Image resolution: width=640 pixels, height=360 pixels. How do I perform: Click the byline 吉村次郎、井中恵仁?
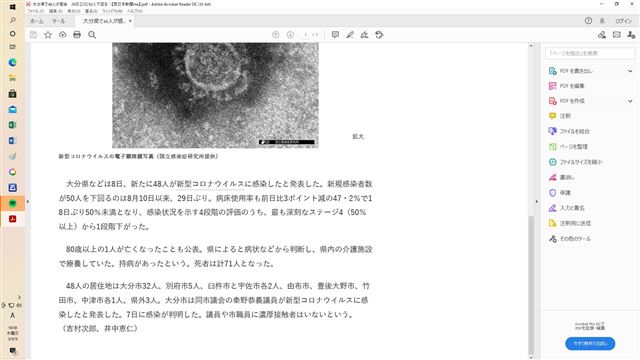(x=100, y=329)
